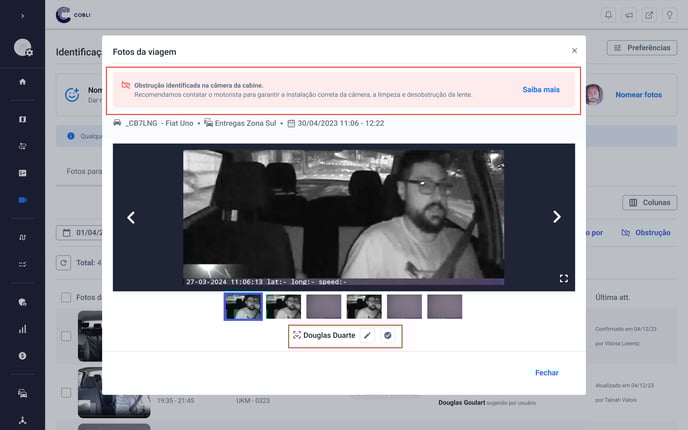Select the second trip photo thumbnail

click(283, 306)
